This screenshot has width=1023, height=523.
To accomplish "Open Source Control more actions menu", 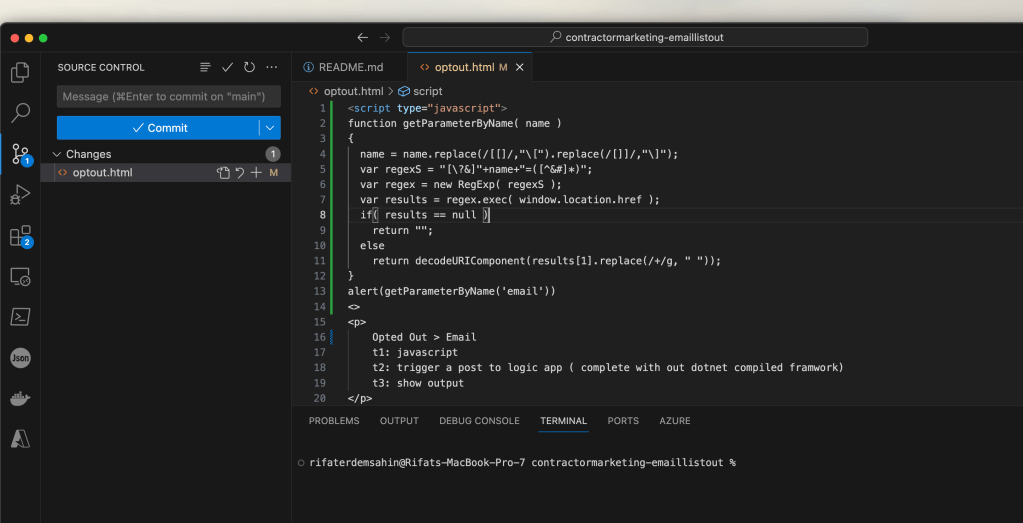I will pos(272,67).
